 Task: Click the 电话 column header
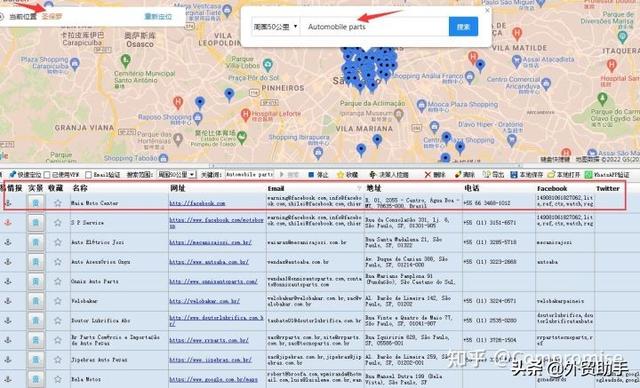[472, 188]
